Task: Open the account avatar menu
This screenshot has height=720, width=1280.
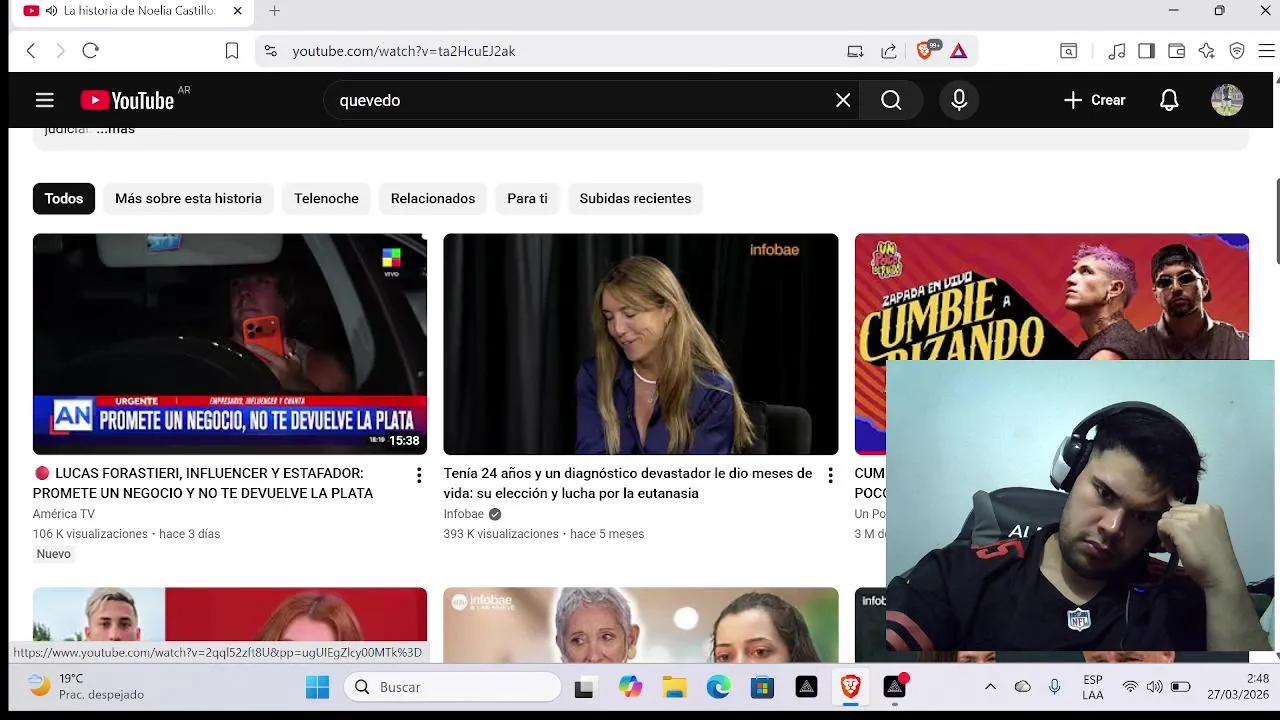Action: pyautogui.click(x=1227, y=100)
